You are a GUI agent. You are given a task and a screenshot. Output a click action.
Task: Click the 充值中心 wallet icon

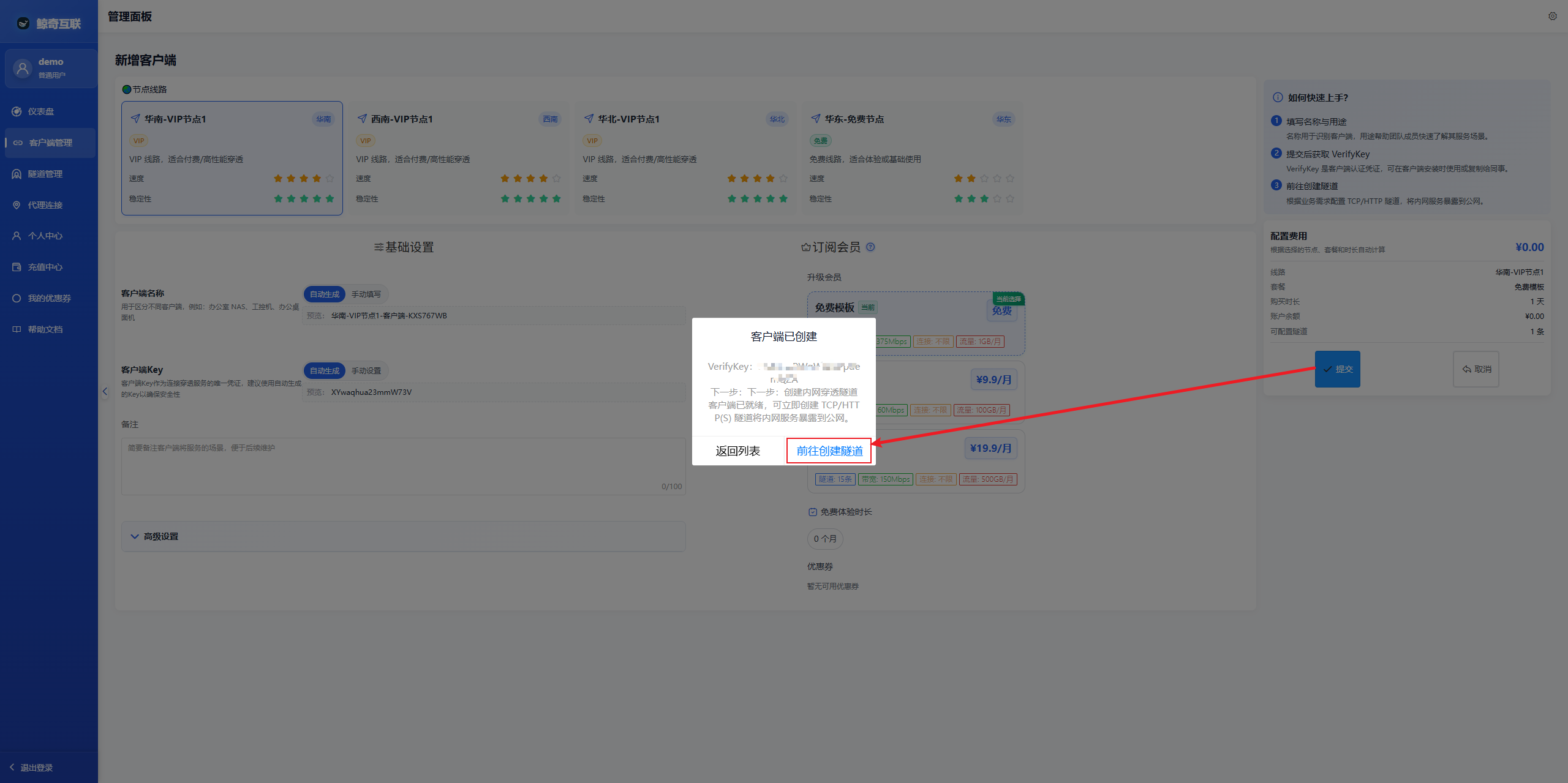17,267
